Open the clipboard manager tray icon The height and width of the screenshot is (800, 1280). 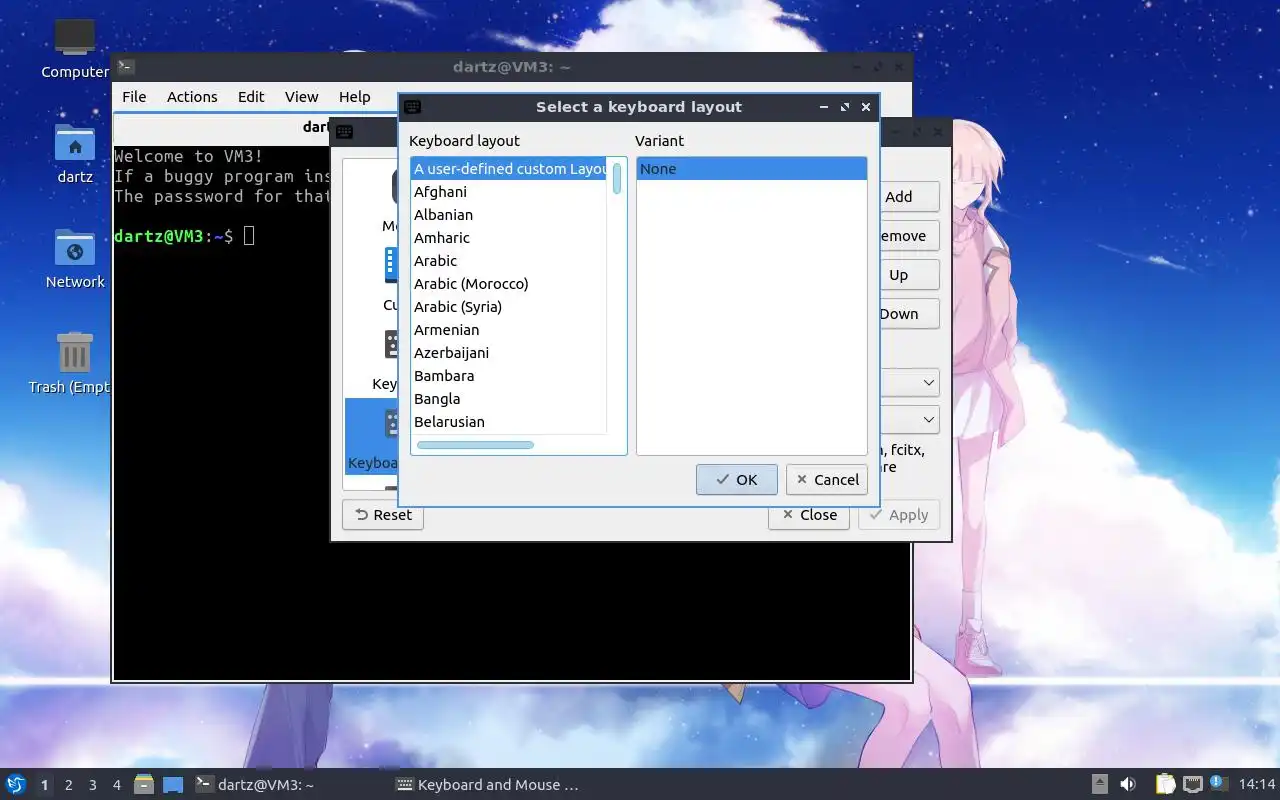tap(1166, 785)
